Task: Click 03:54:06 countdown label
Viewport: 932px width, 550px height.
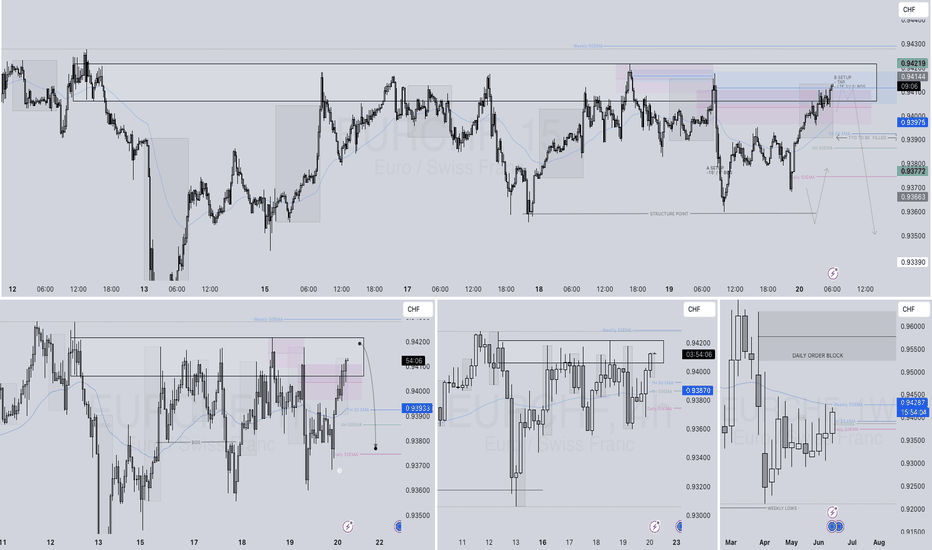Action: tap(698, 354)
